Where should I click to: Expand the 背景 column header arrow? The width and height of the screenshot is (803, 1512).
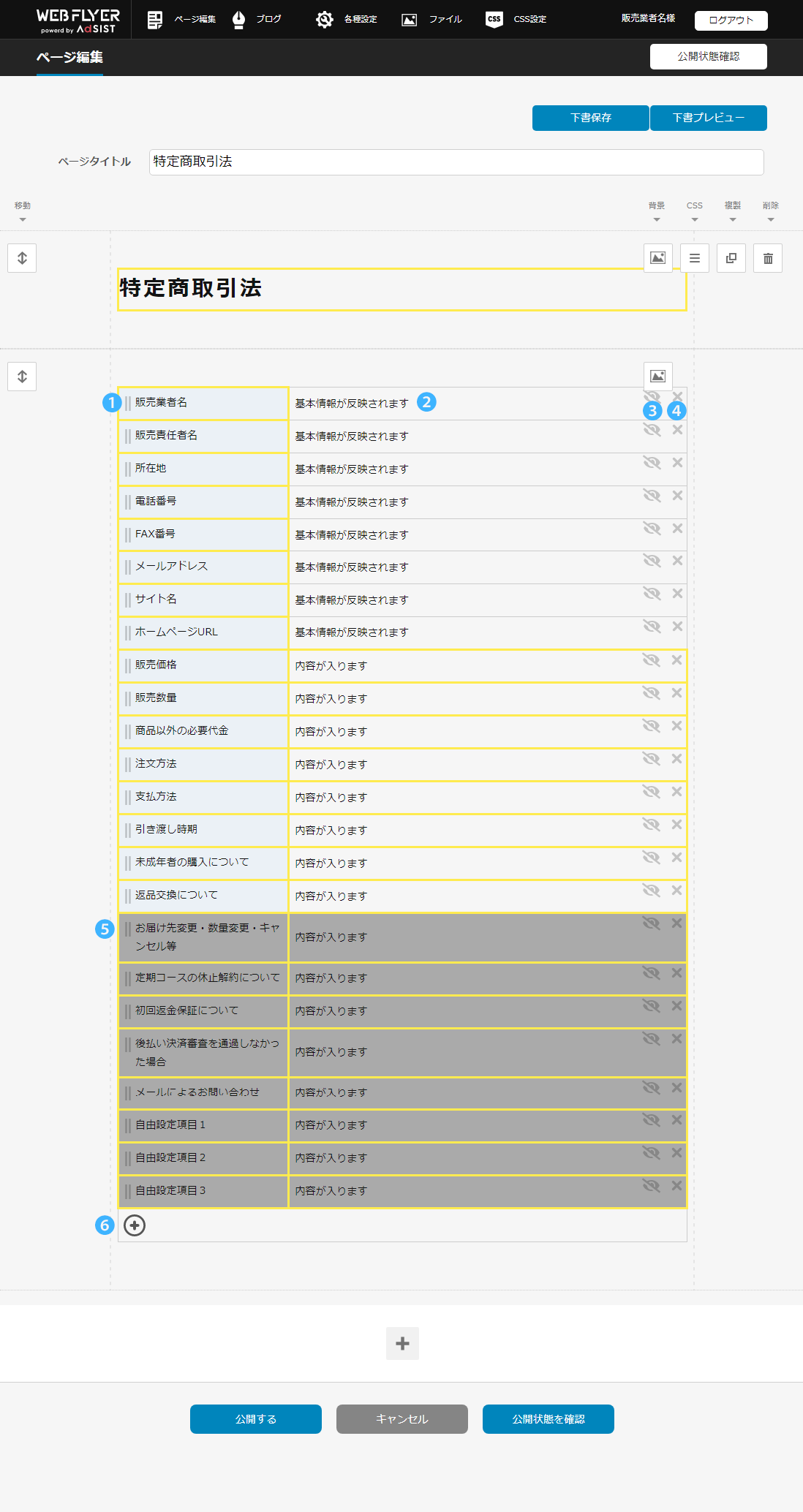click(x=657, y=219)
